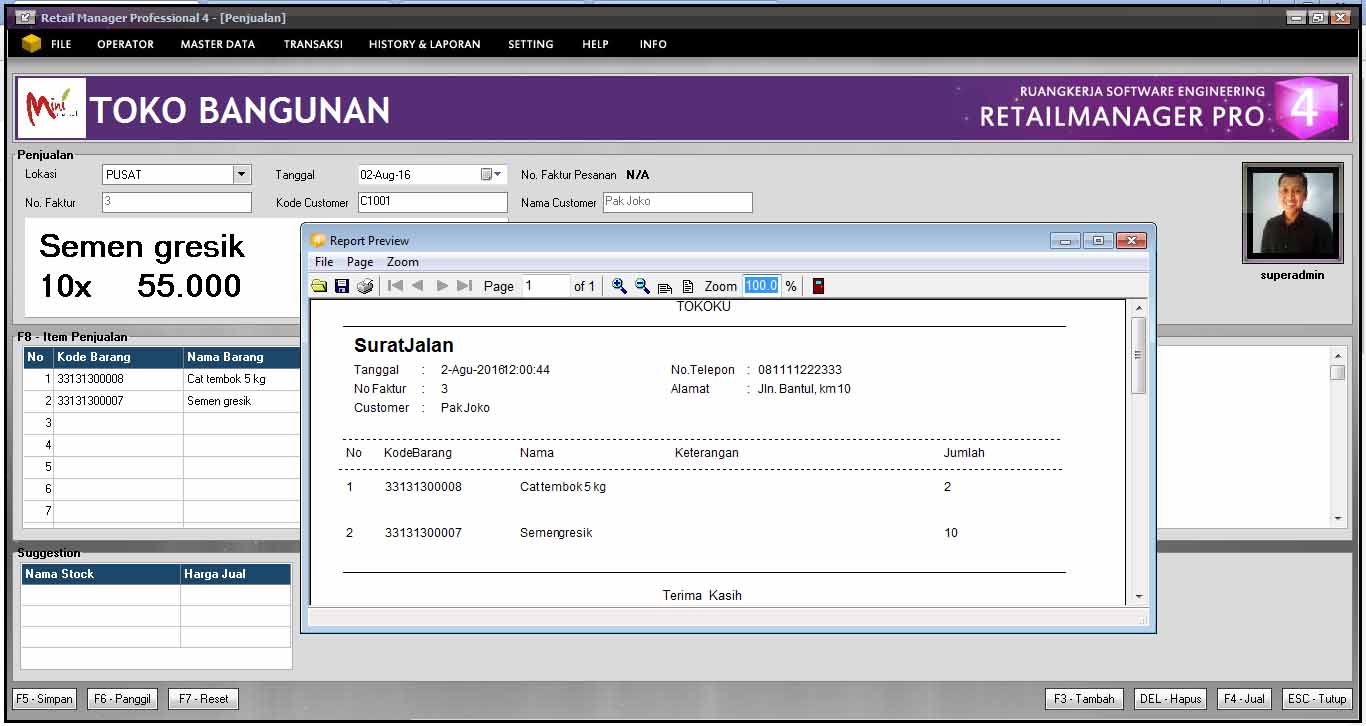Screen dimensions: 1366x726
Task: Open the MASTER DATA menu
Action: click(x=218, y=44)
